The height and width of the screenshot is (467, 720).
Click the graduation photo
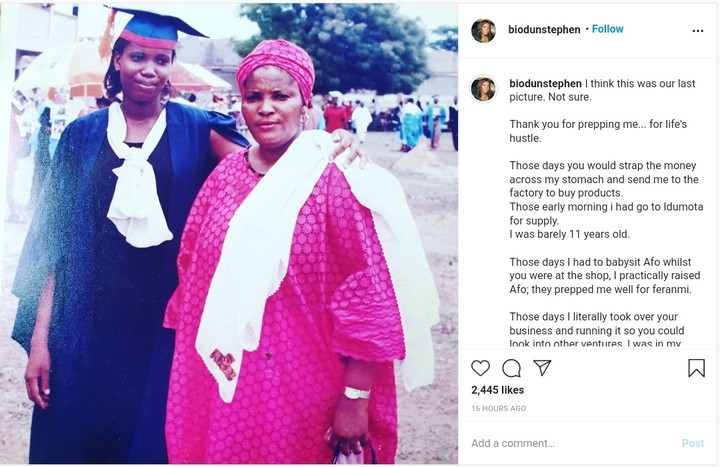point(229,234)
